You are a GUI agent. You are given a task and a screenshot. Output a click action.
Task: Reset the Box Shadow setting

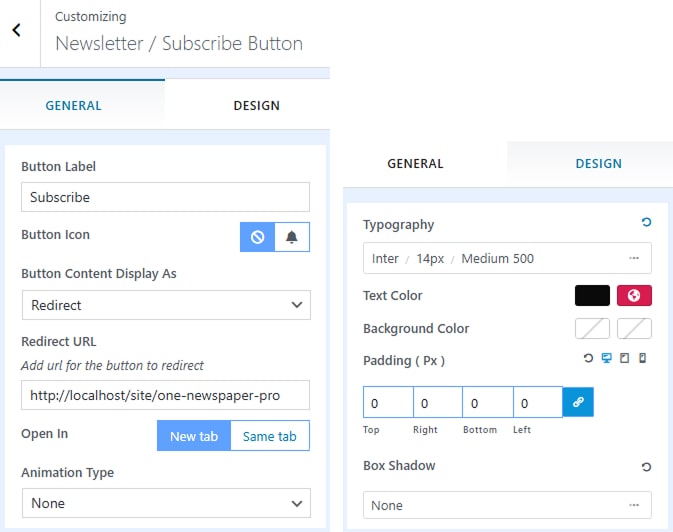point(646,466)
